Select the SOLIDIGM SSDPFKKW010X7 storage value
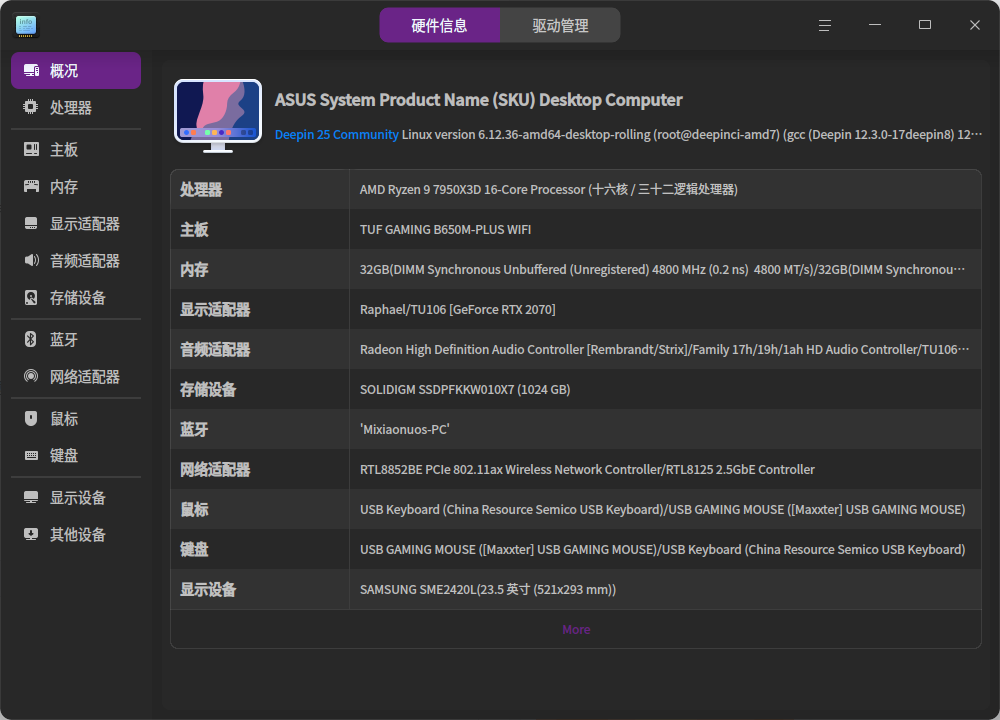Screen dimensions: 1000x720 (x=465, y=390)
